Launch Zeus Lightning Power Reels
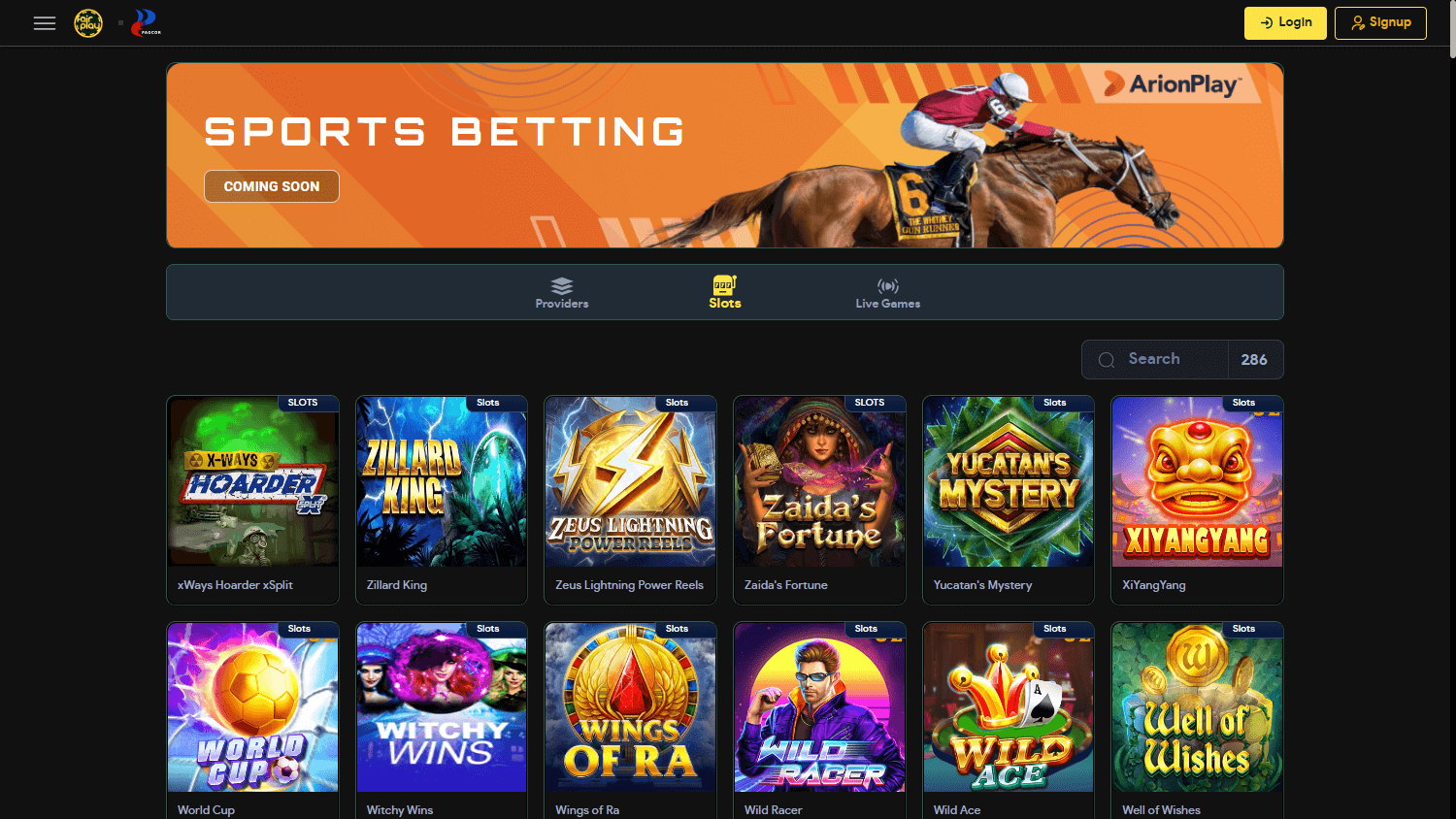1456x819 pixels. point(631,500)
